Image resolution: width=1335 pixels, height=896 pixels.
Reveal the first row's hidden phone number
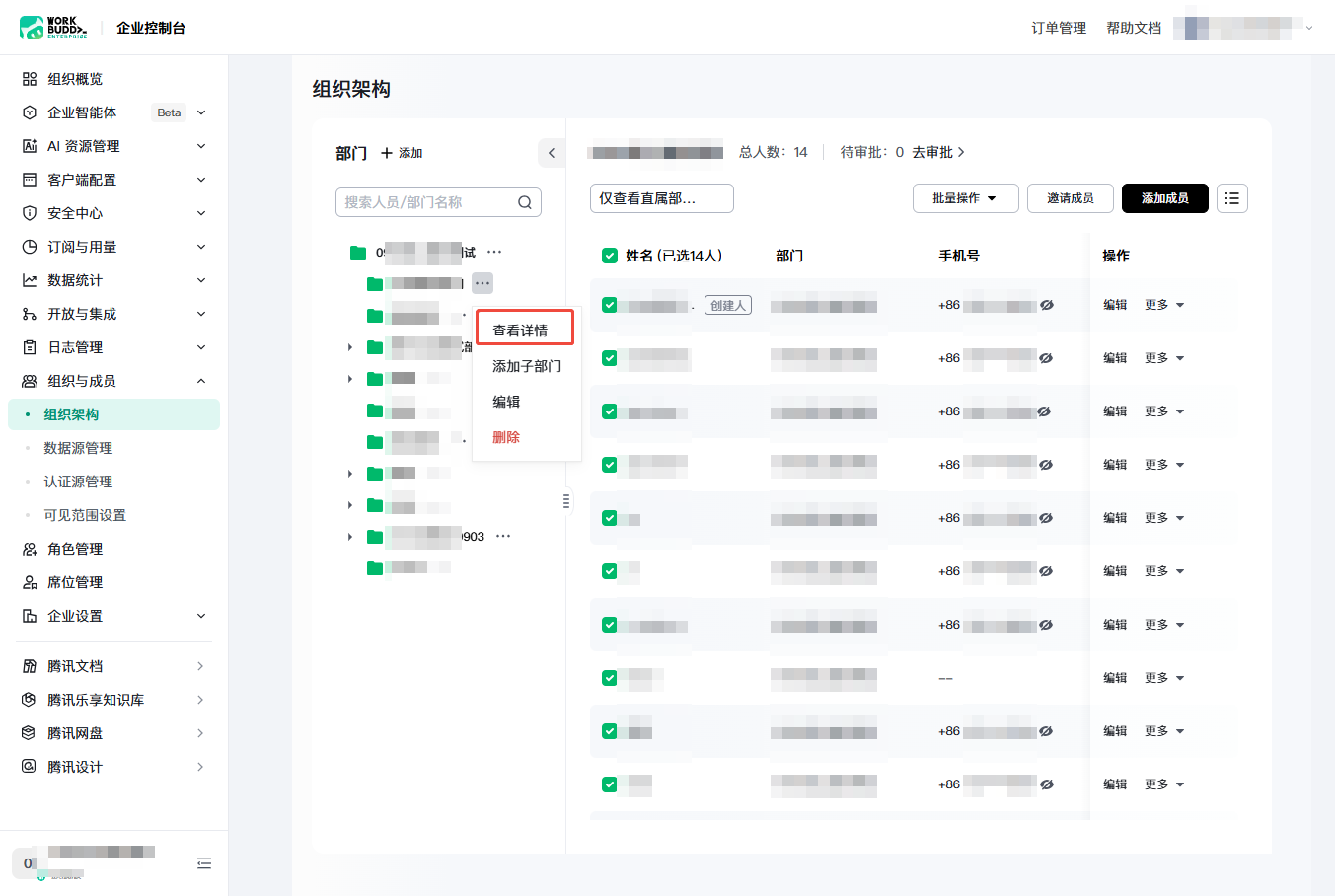(1047, 305)
